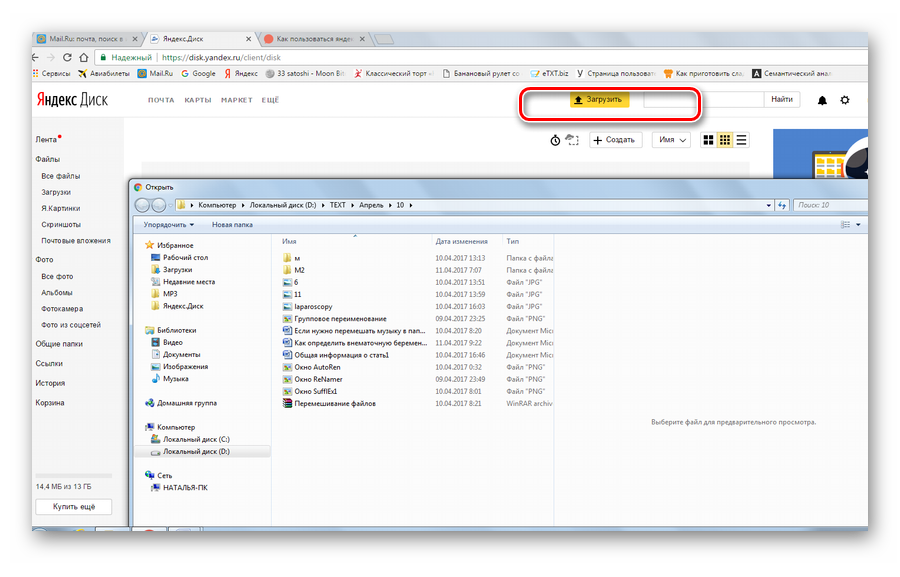Open Все файлы in the sidebar
This screenshot has height=577, width=900.
61,176
